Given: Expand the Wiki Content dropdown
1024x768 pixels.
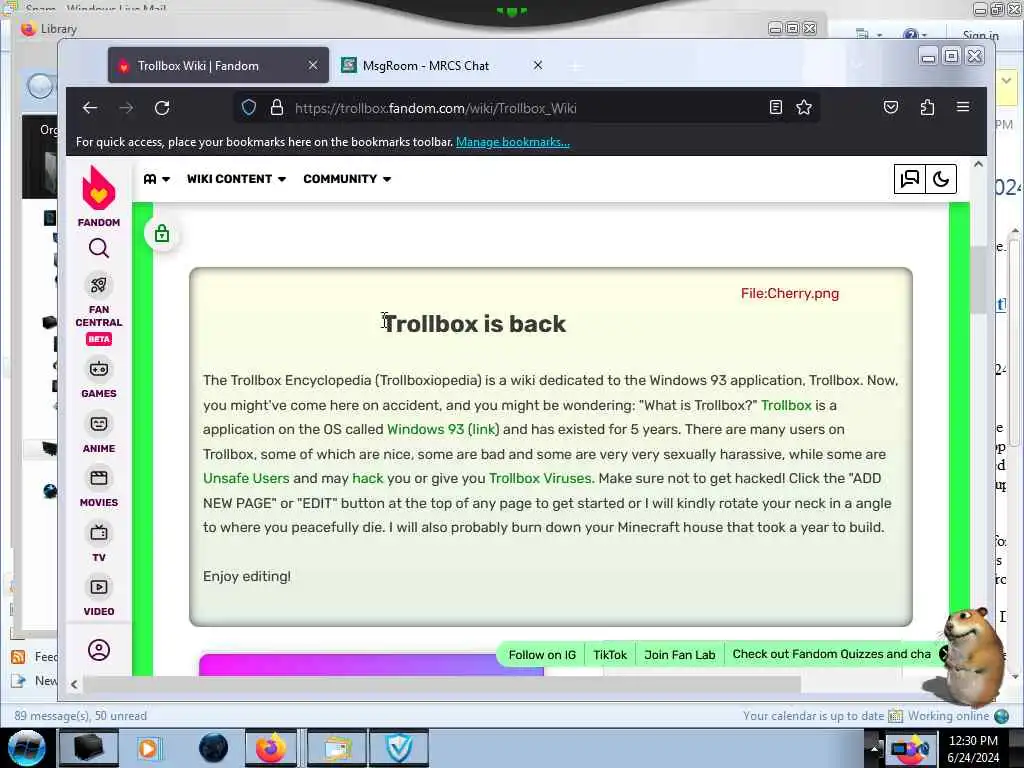Looking at the screenshot, I should [236, 179].
